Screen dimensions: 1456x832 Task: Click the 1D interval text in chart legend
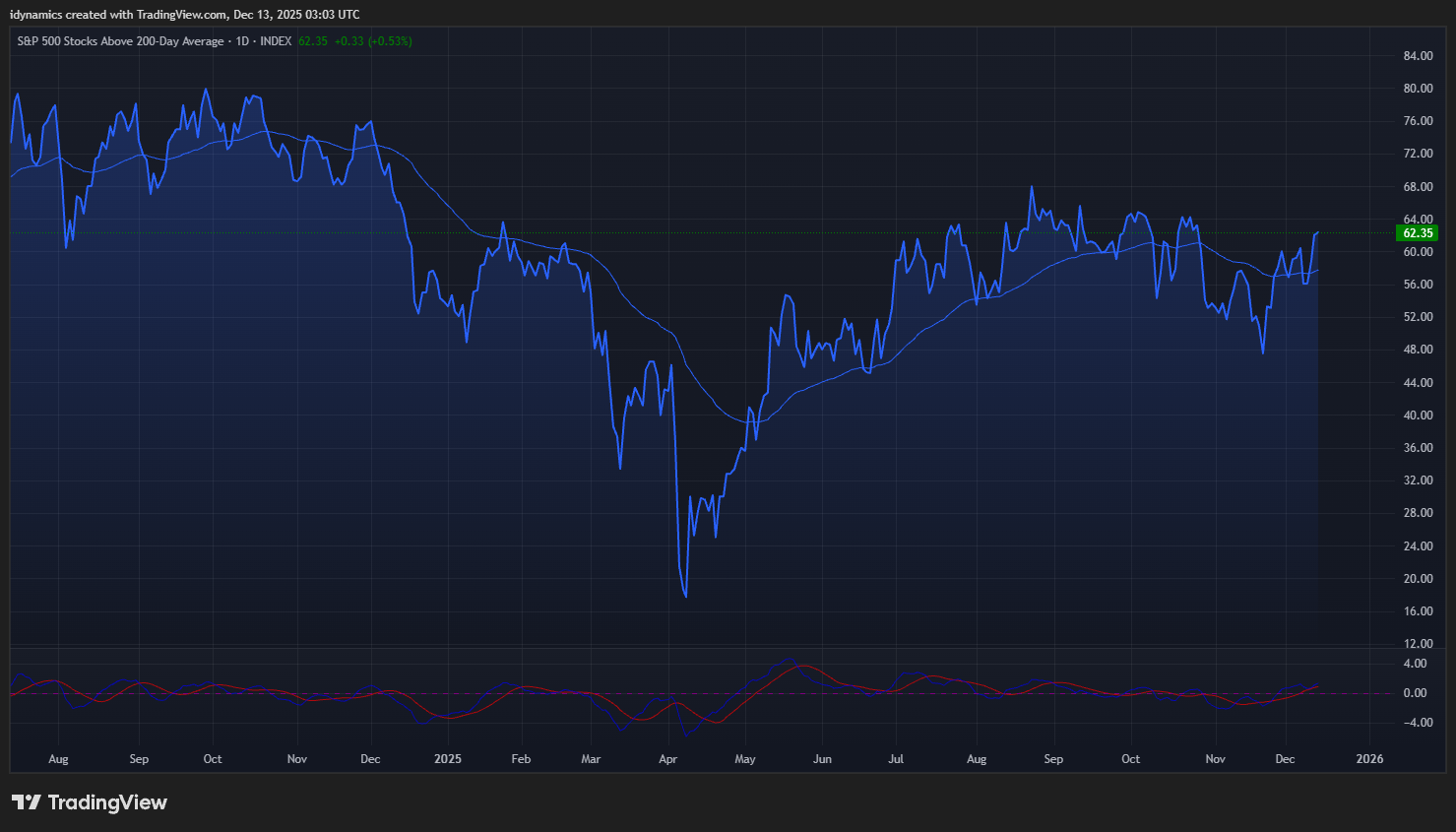(242, 41)
